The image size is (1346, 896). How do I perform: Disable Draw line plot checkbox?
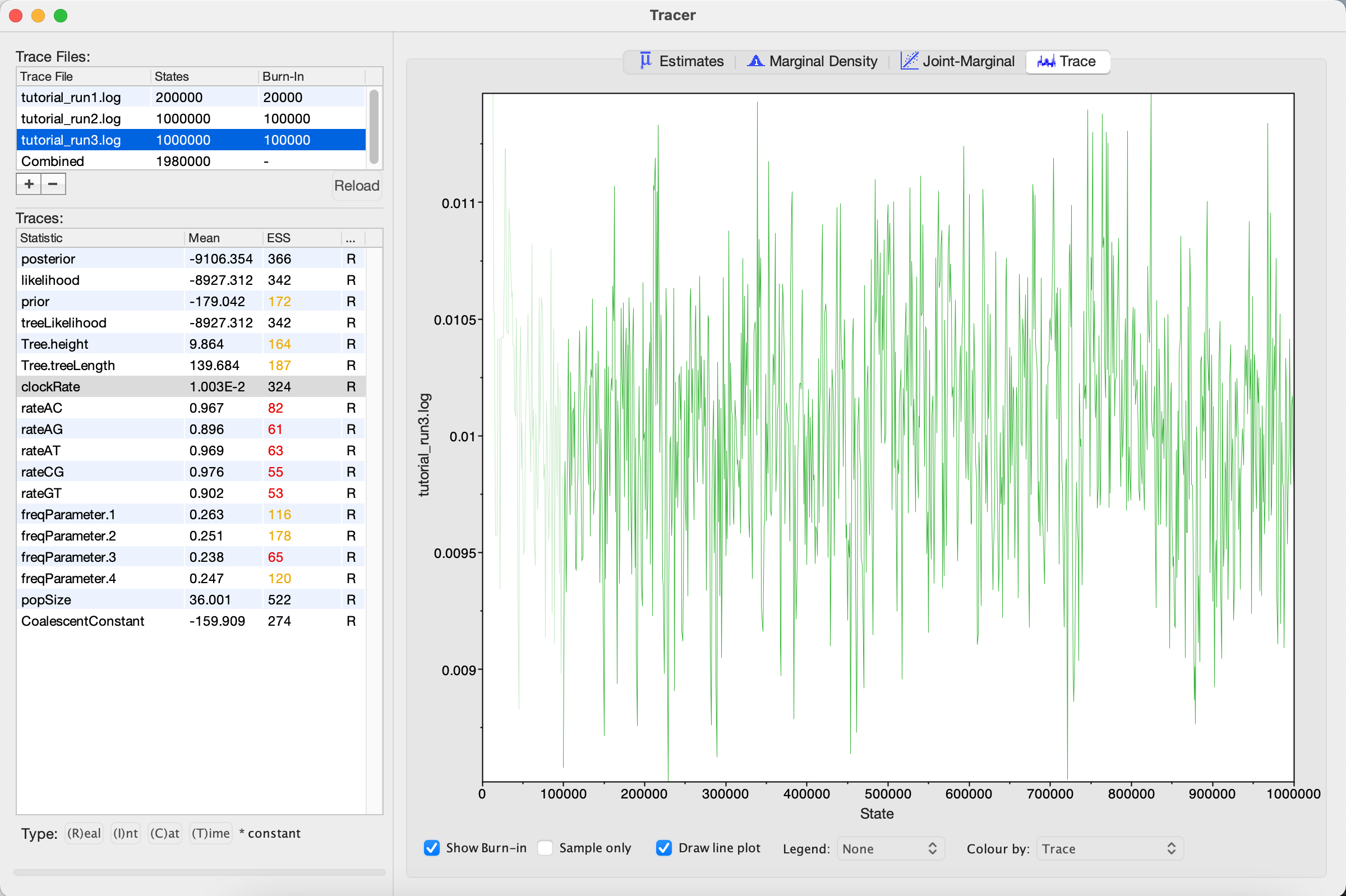tap(663, 848)
